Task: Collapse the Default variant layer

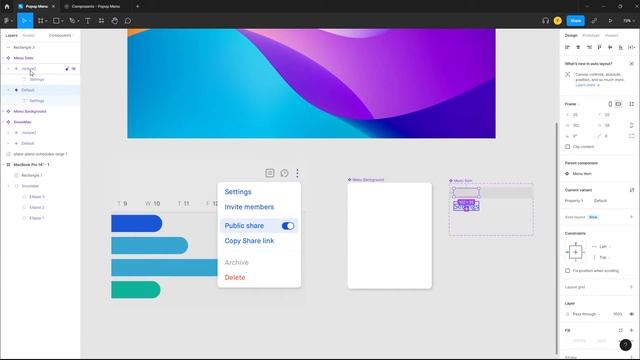Action: 9,90
